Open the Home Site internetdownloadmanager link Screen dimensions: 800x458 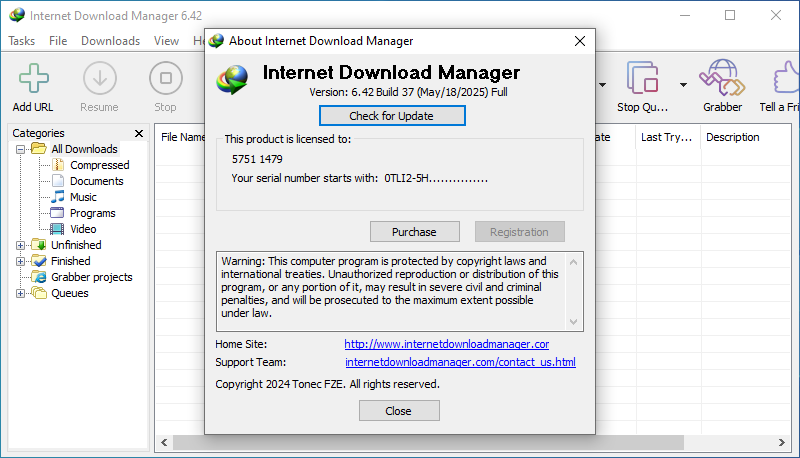click(x=446, y=344)
